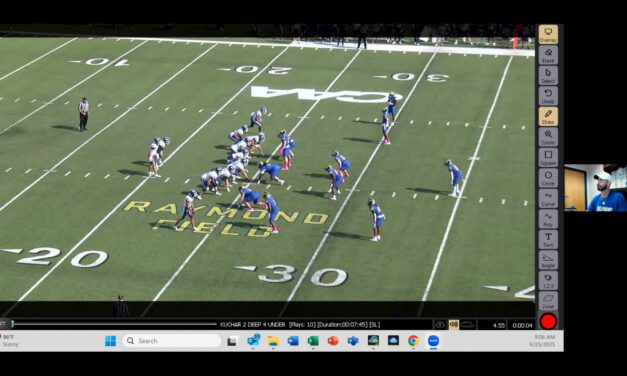Image resolution: width=627 pixels, height=376 pixels.
Task: Toggle the audio speaker icon
Action: pyautogui.click(x=453, y=325)
